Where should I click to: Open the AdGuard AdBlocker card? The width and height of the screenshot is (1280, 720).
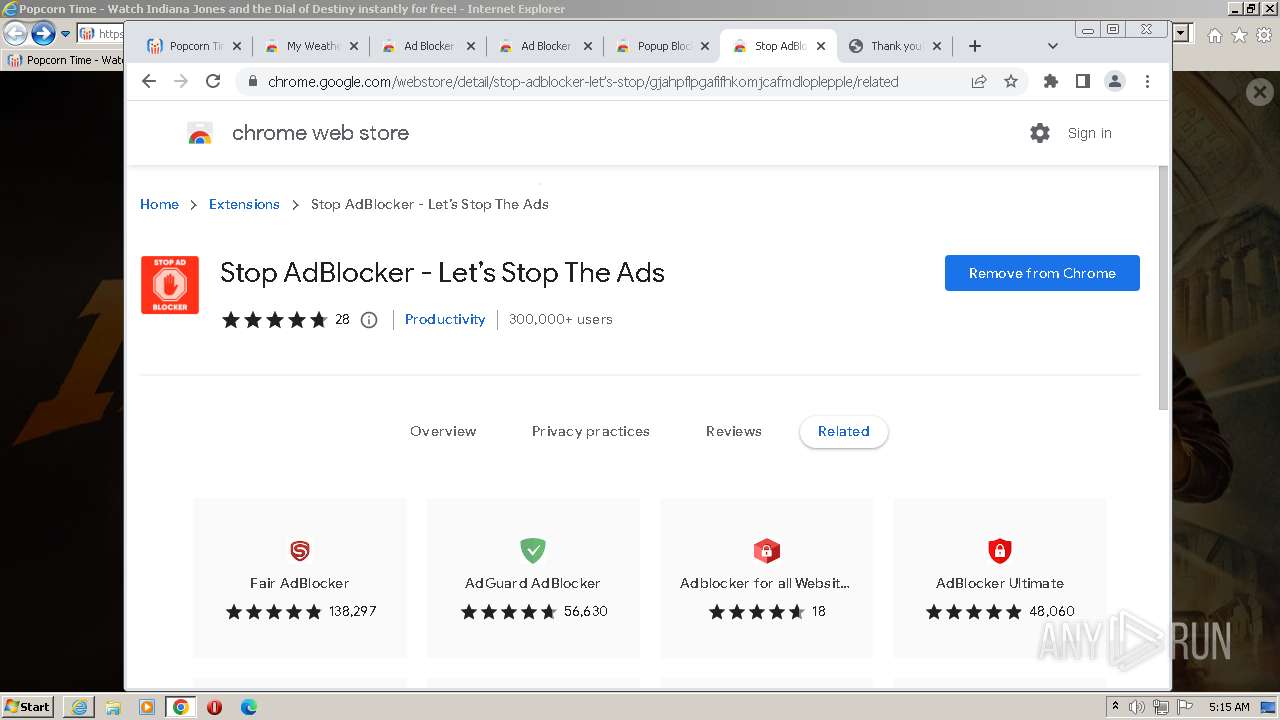tap(533, 578)
